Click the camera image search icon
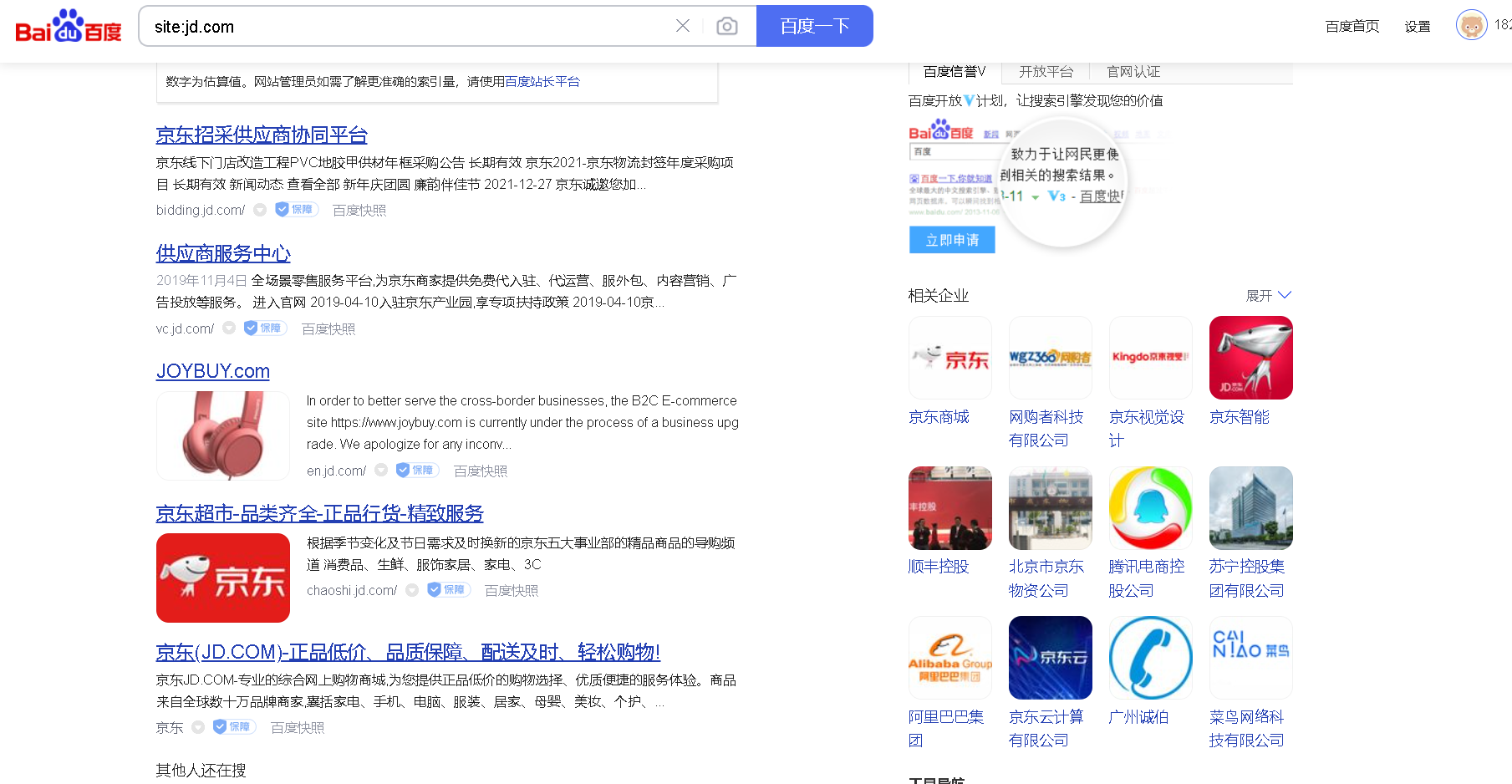The image size is (1512, 784). [x=727, y=26]
